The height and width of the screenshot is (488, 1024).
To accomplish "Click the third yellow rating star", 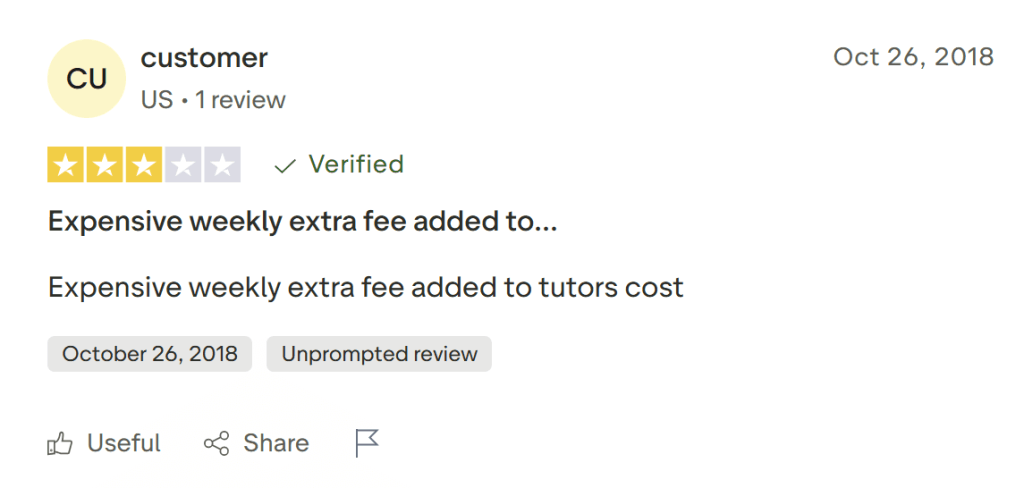I will [144, 166].
